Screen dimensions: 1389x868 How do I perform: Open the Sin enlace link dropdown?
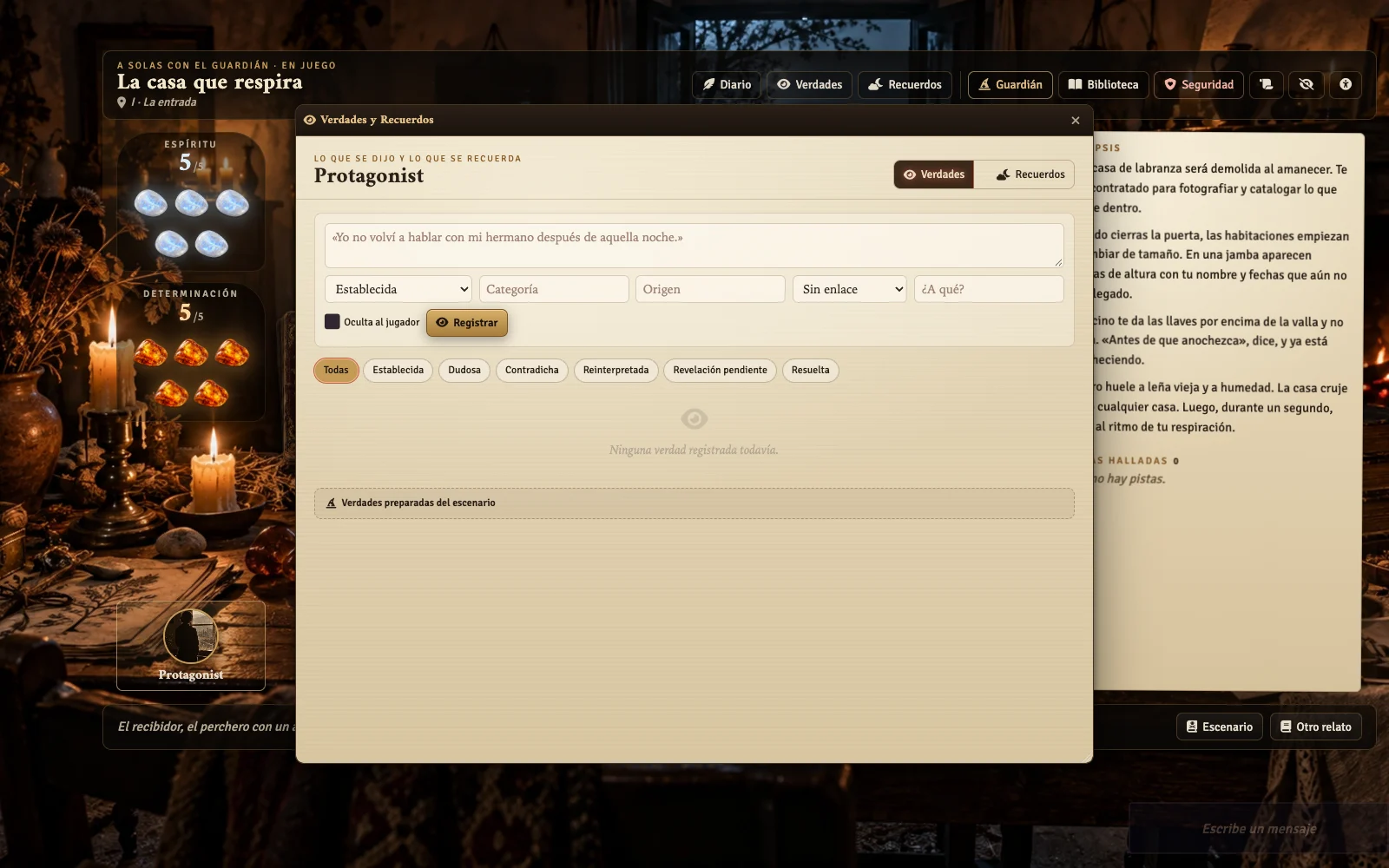850,289
